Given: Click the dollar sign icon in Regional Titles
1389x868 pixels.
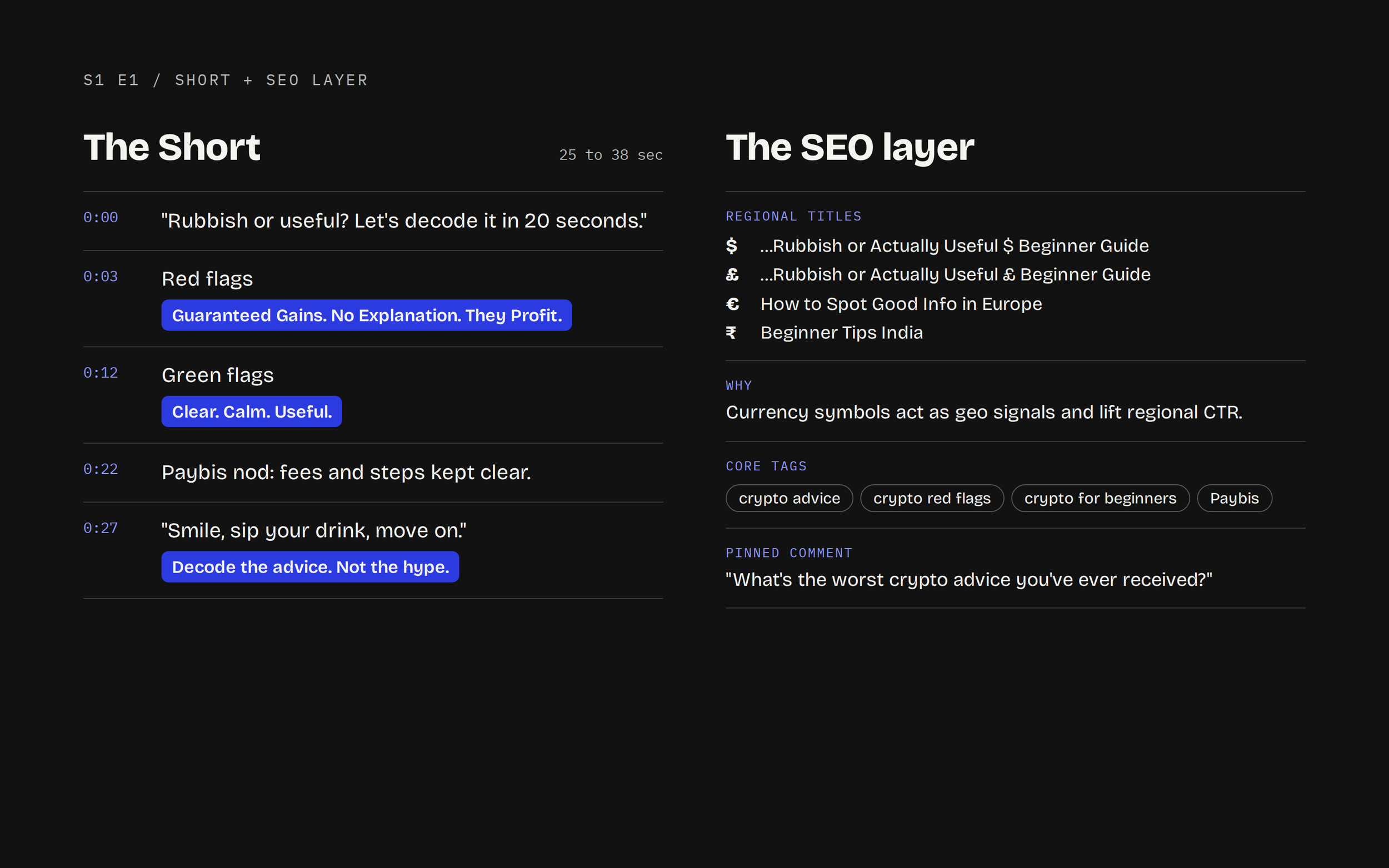Looking at the screenshot, I should [x=732, y=245].
